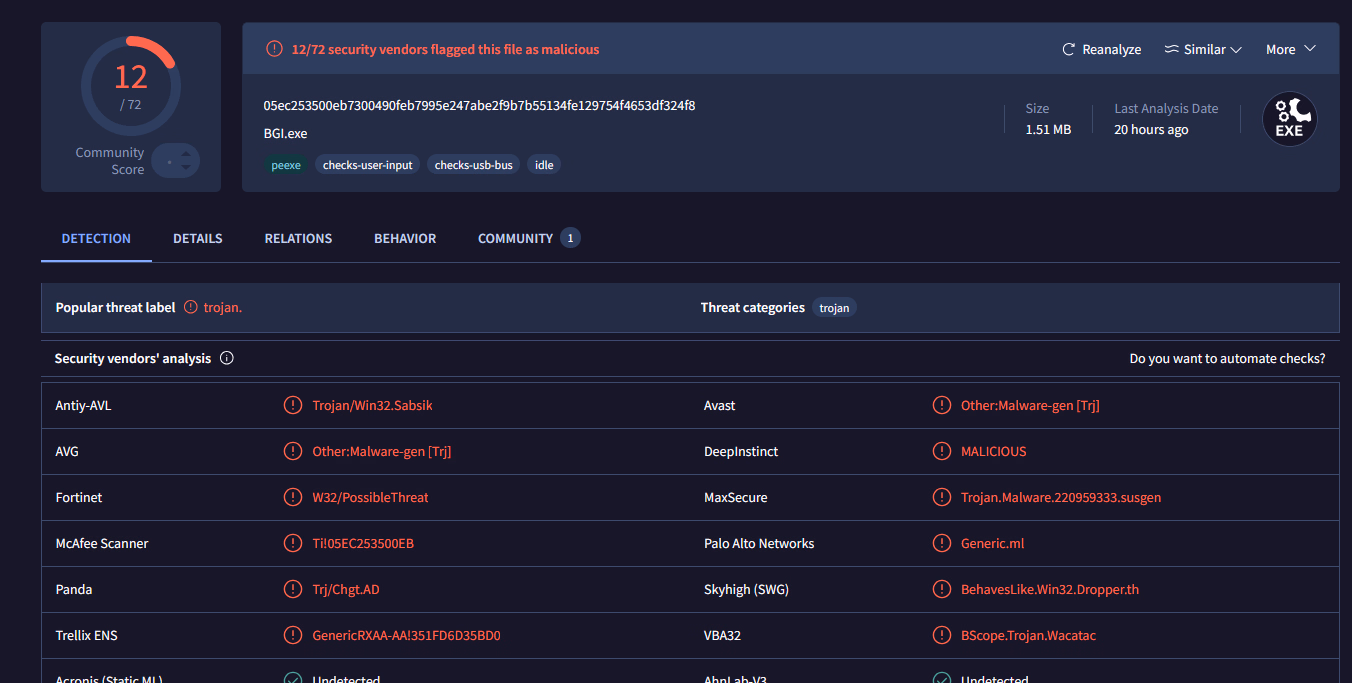The image size is (1352, 683).
Task: Click the alert icon for MaxSecure result
Action: [942, 497]
